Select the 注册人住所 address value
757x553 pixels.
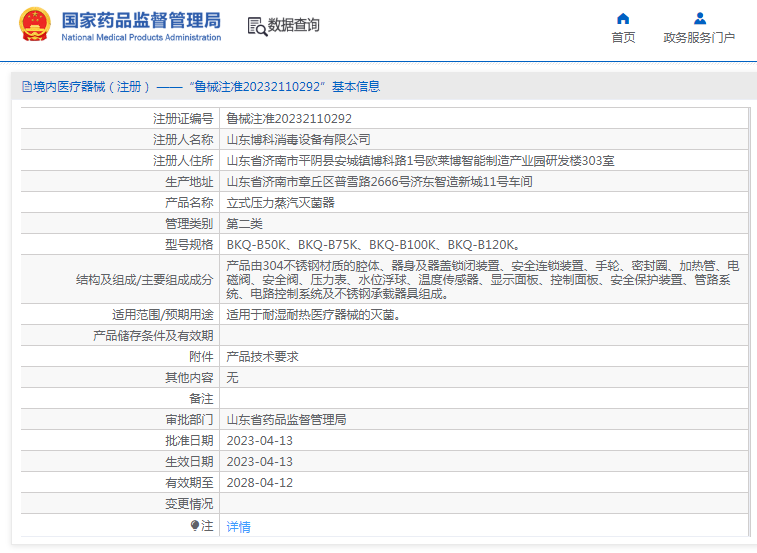[420, 161]
